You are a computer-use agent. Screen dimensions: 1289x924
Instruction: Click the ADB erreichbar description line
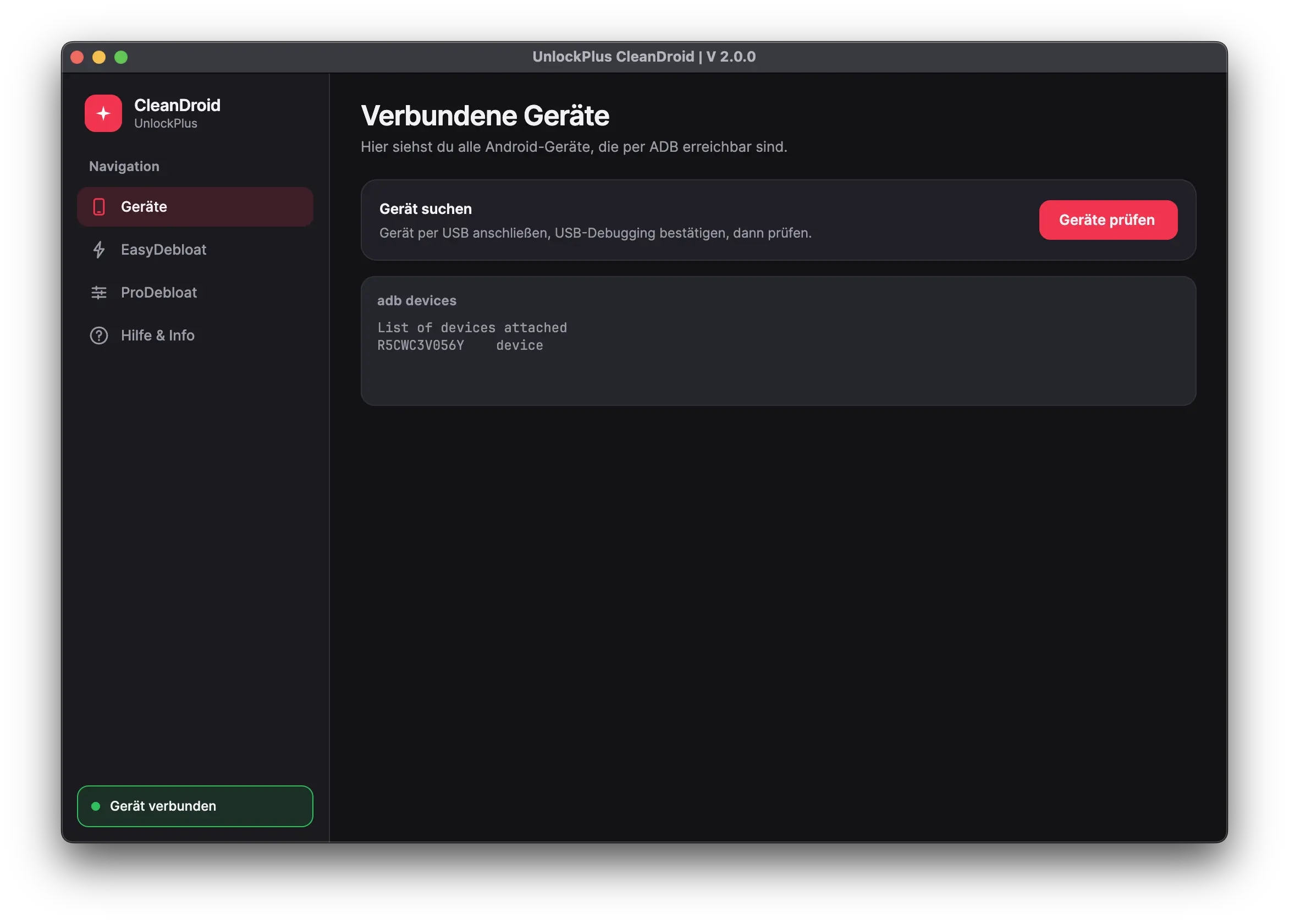click(574, 147)
